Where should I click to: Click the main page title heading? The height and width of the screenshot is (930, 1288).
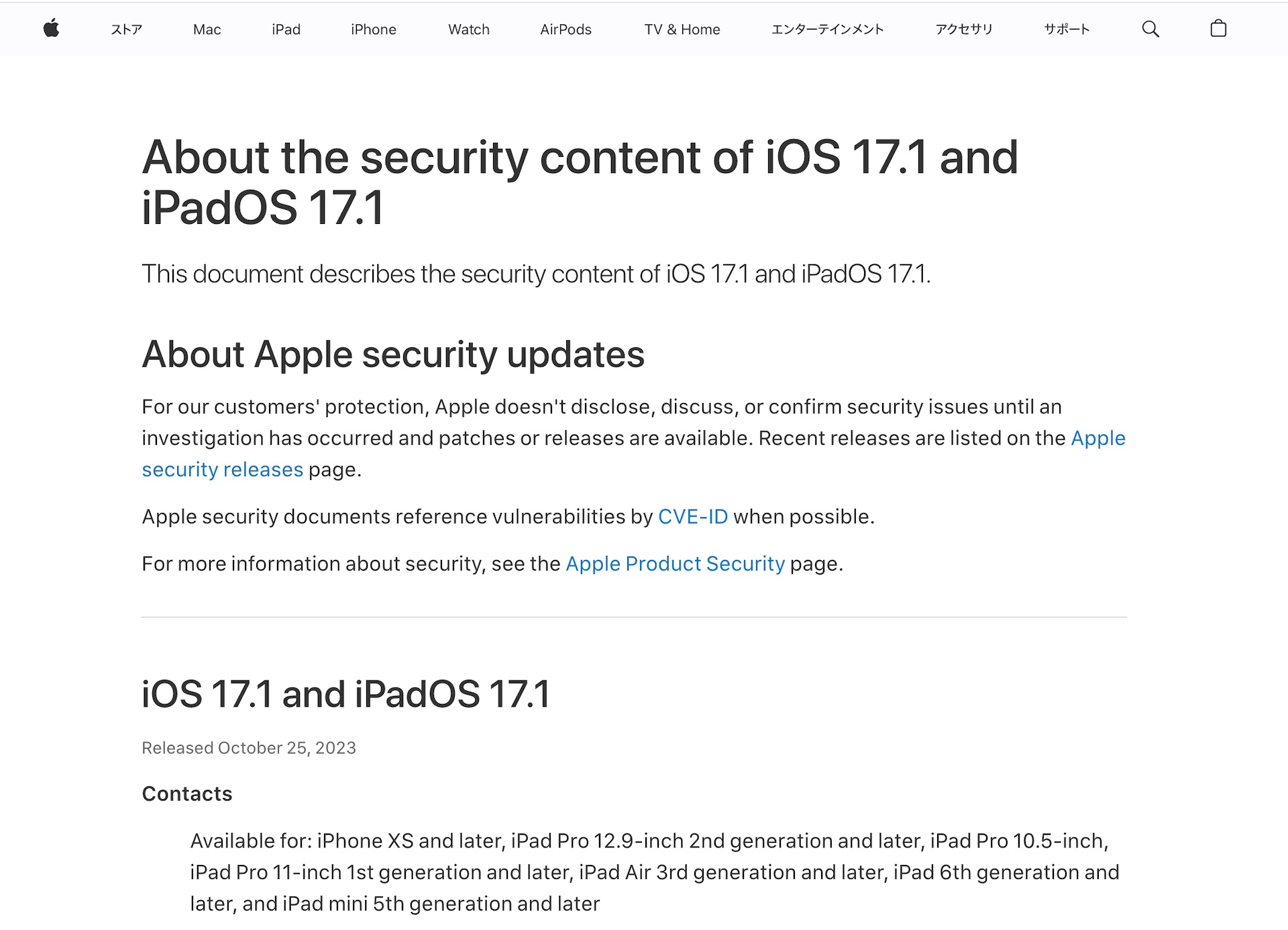point(579,182)
